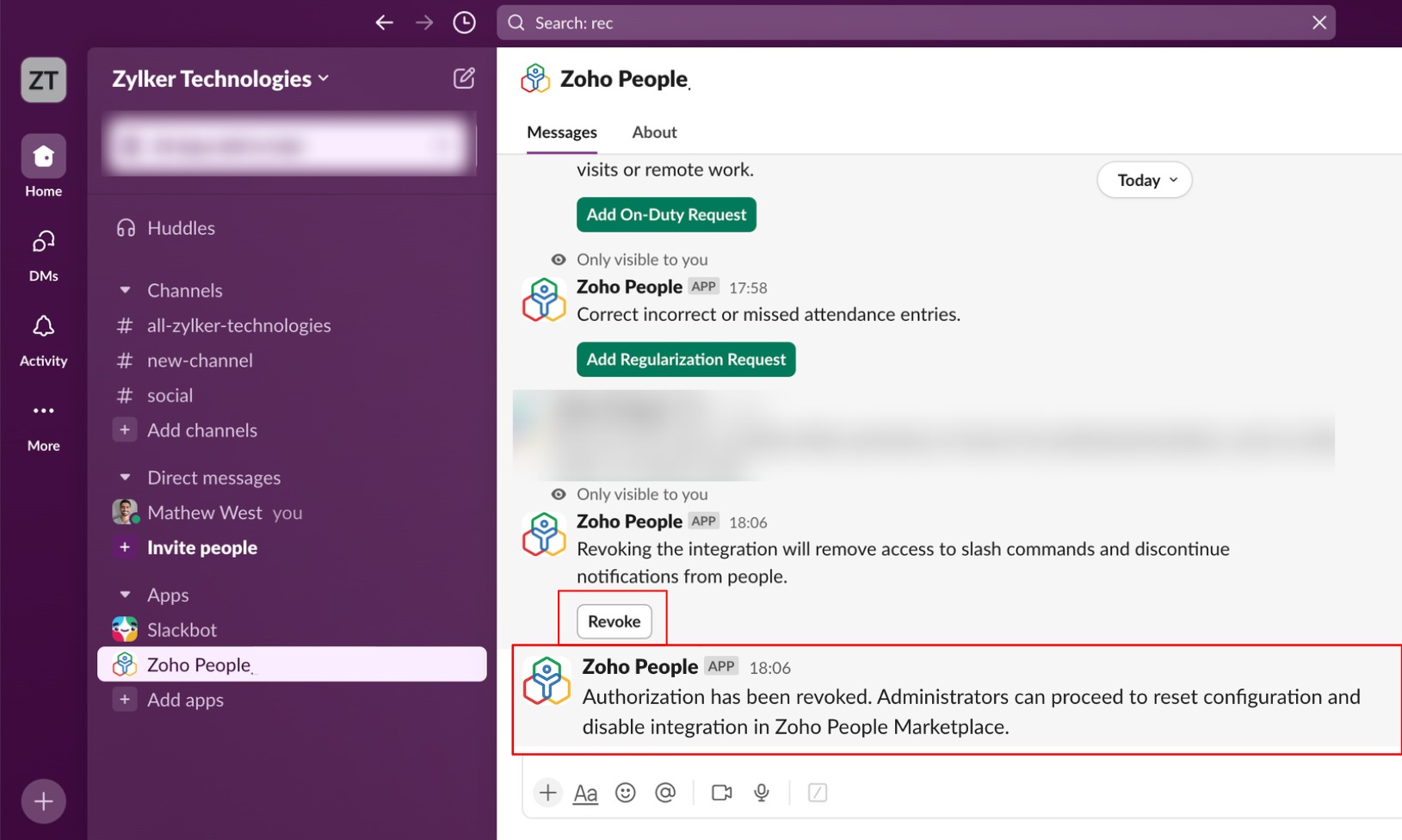The height and width of the screenshot is (840, 1402).
Task: Open the Zylker Technologies workspace menu
Action: pos(221,78)
